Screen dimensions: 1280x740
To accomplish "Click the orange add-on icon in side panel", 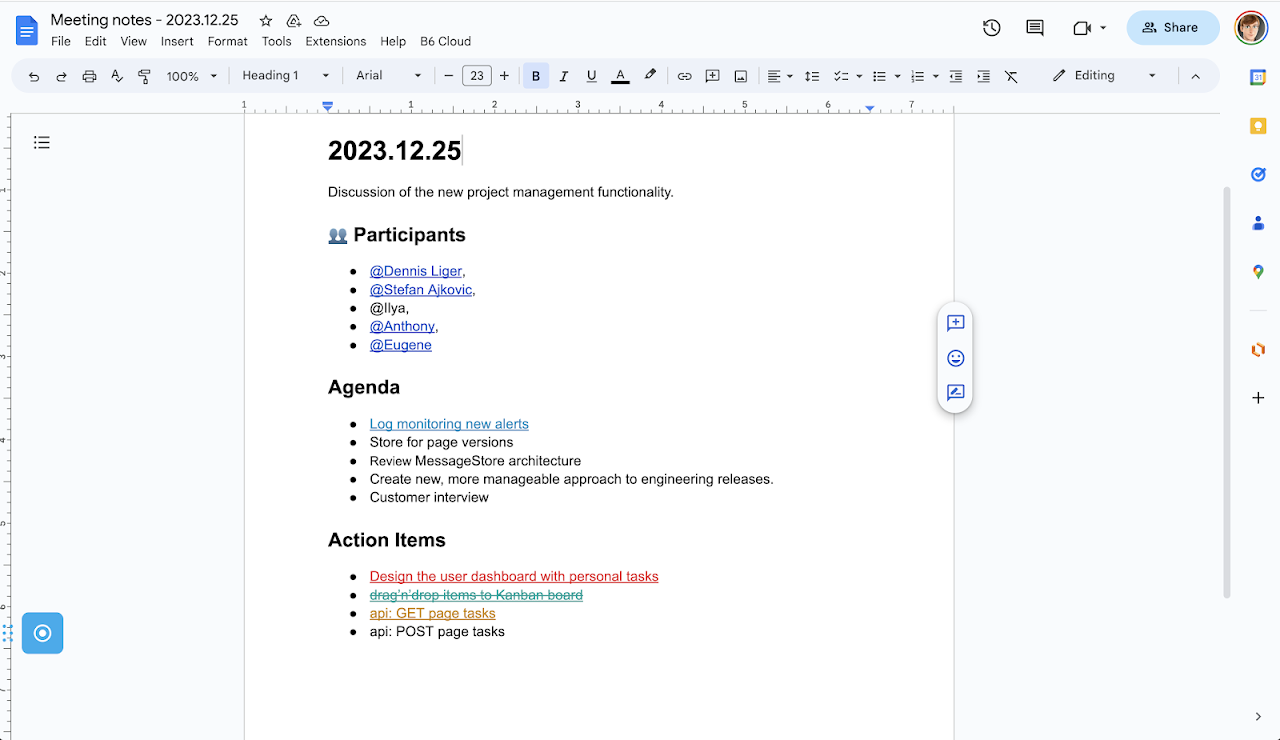I will coord(1258,349).
